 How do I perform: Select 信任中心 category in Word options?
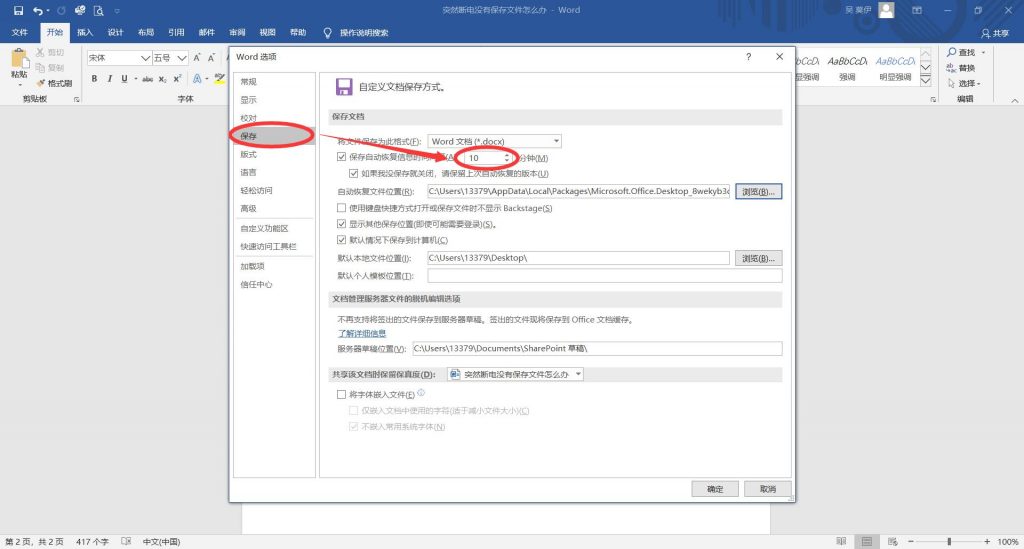coord(274,285)
